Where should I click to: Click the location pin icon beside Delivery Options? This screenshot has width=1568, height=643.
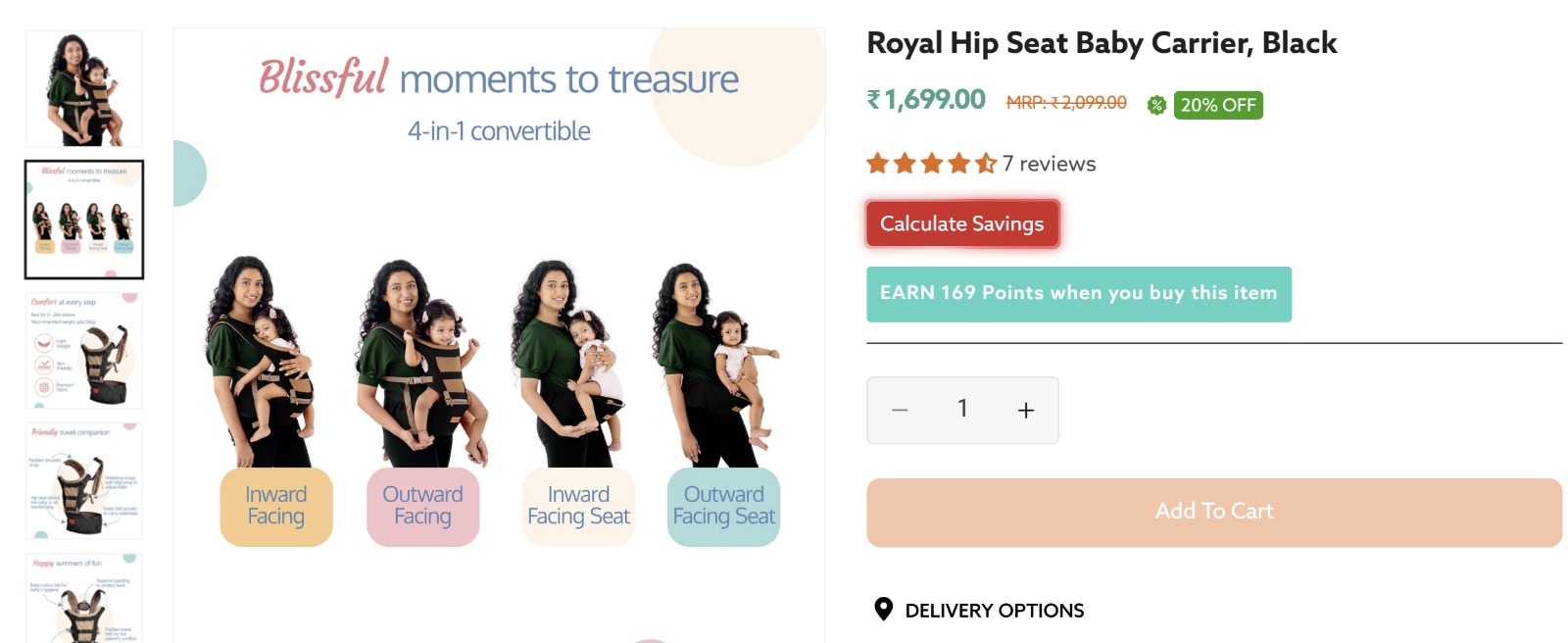tap(883, 610)
